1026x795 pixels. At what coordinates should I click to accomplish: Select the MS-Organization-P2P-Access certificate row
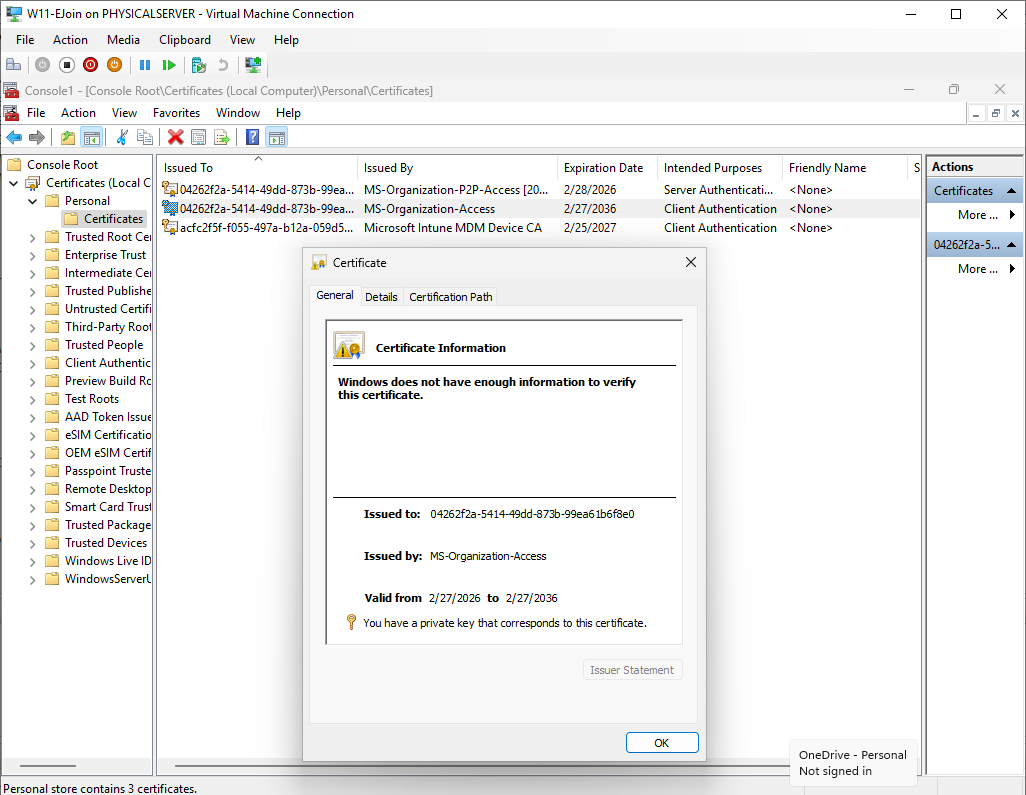[539, 190]
